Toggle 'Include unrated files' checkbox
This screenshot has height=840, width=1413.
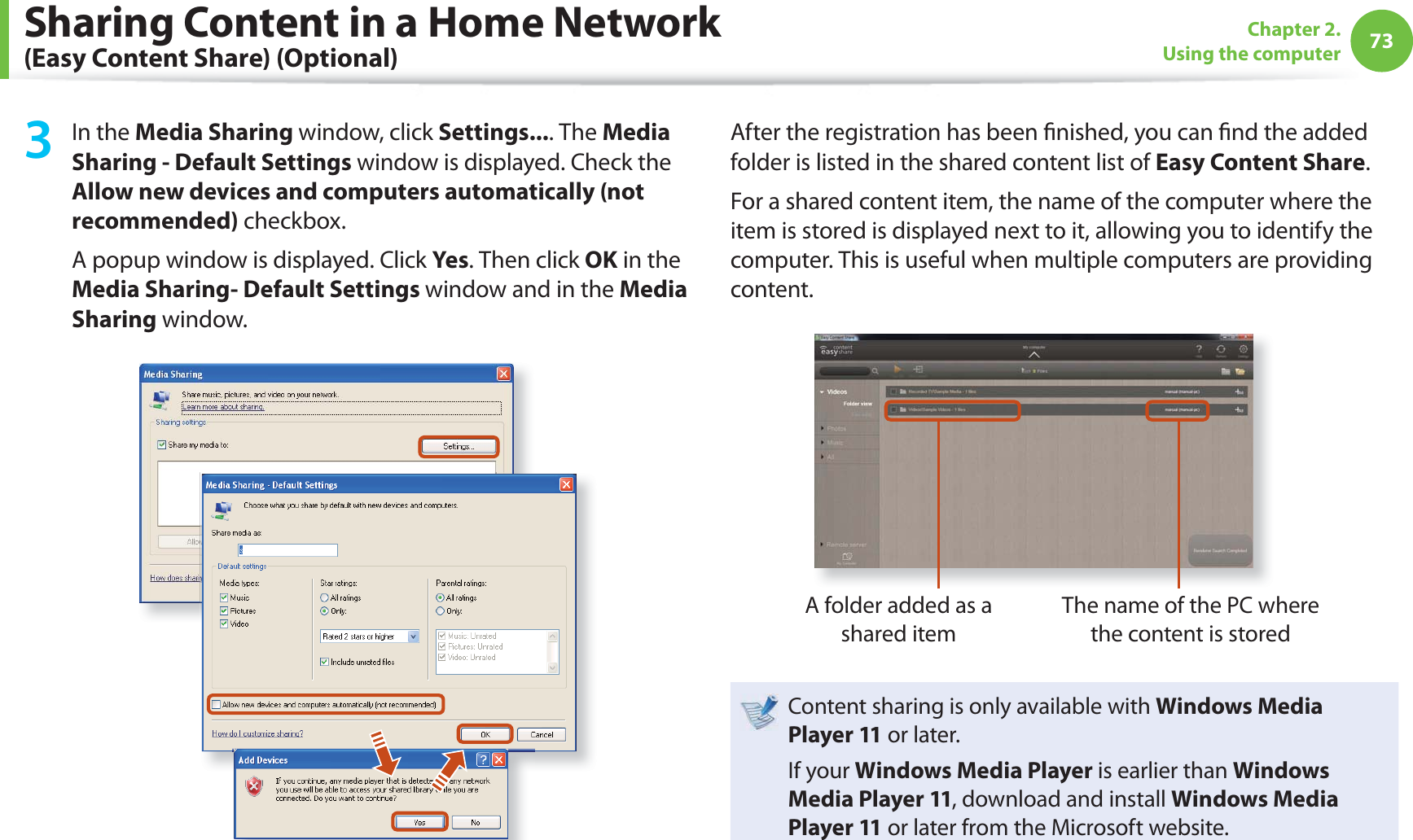tap(324, 662)
